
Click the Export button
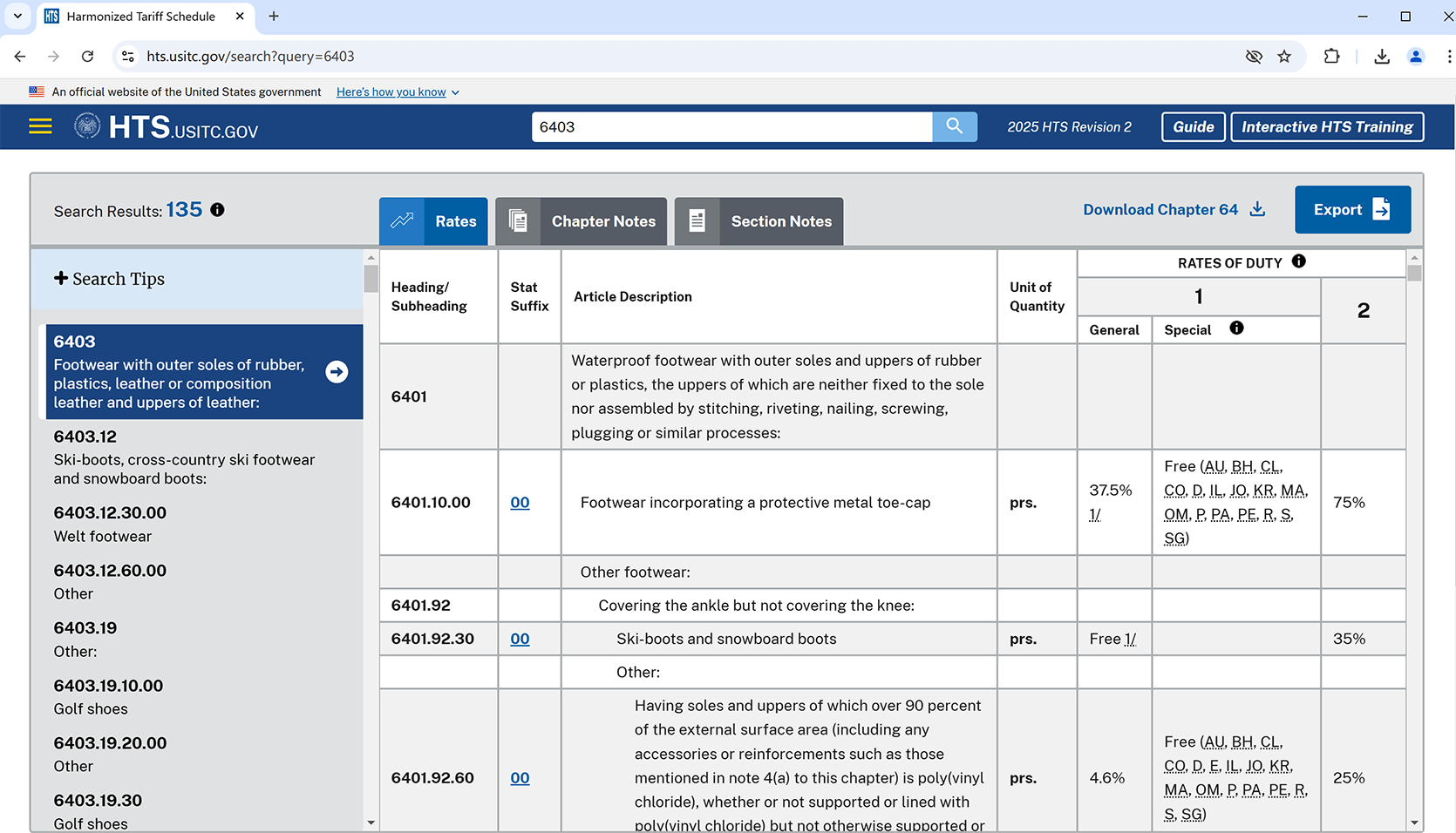(1351, 210)
